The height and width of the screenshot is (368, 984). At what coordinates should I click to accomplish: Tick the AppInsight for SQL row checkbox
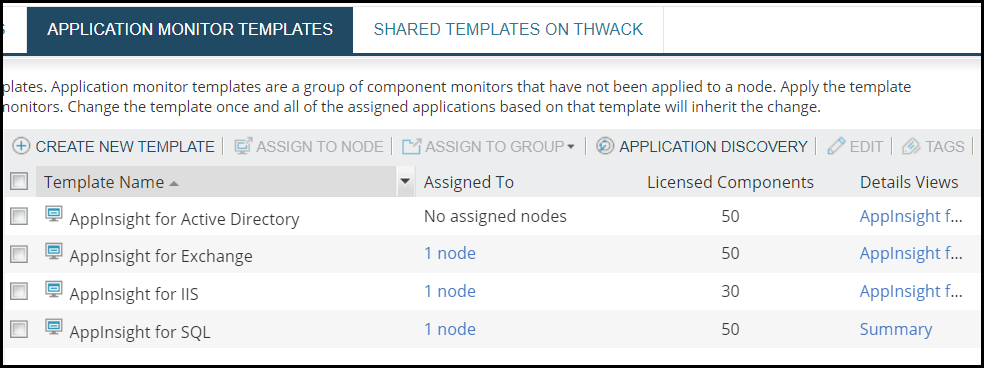pos(19,329)
